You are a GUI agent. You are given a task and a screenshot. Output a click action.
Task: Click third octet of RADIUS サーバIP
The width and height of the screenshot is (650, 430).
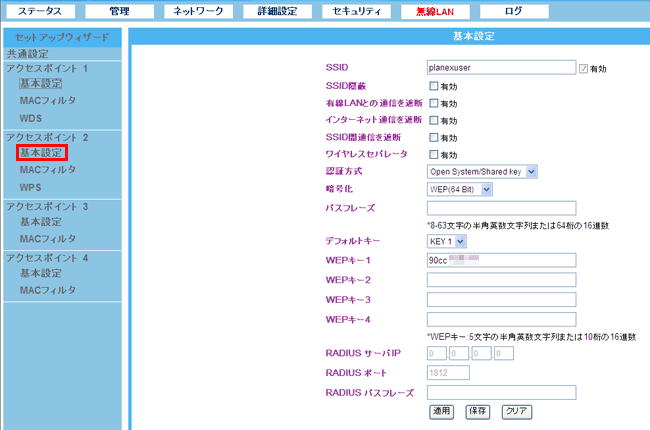482,353
